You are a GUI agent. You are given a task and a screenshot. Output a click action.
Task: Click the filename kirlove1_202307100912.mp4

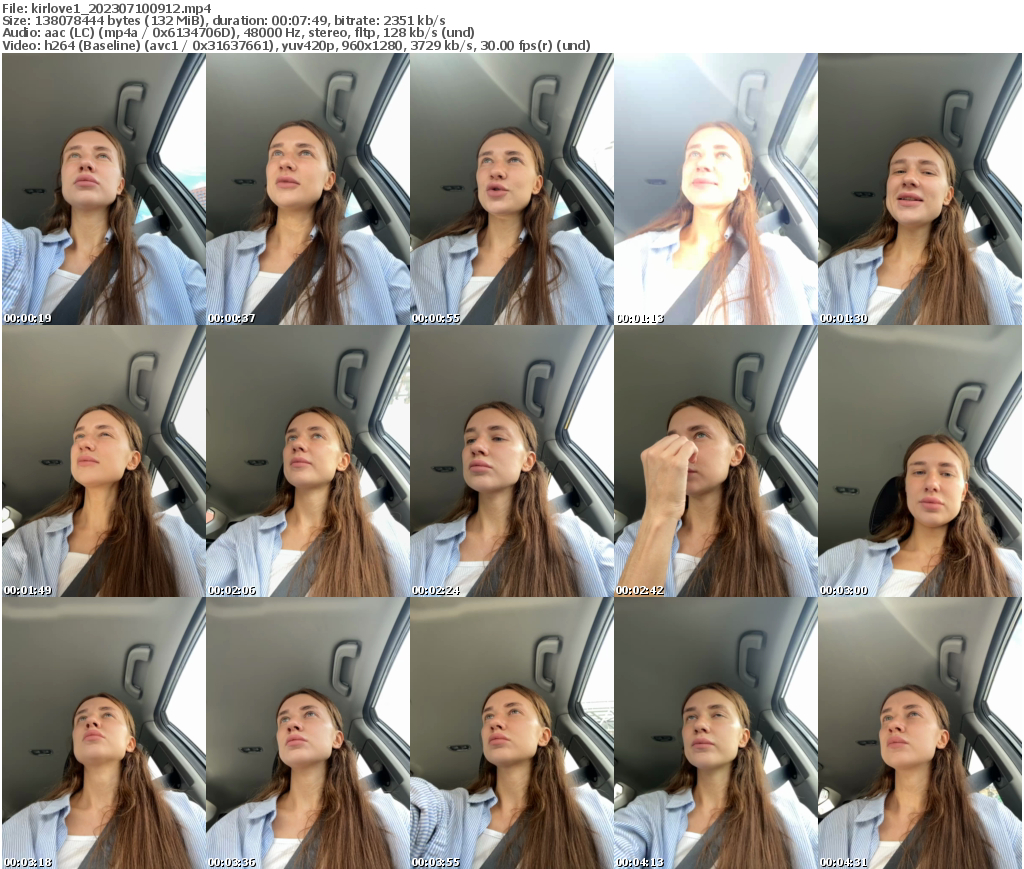click(120, 8)
